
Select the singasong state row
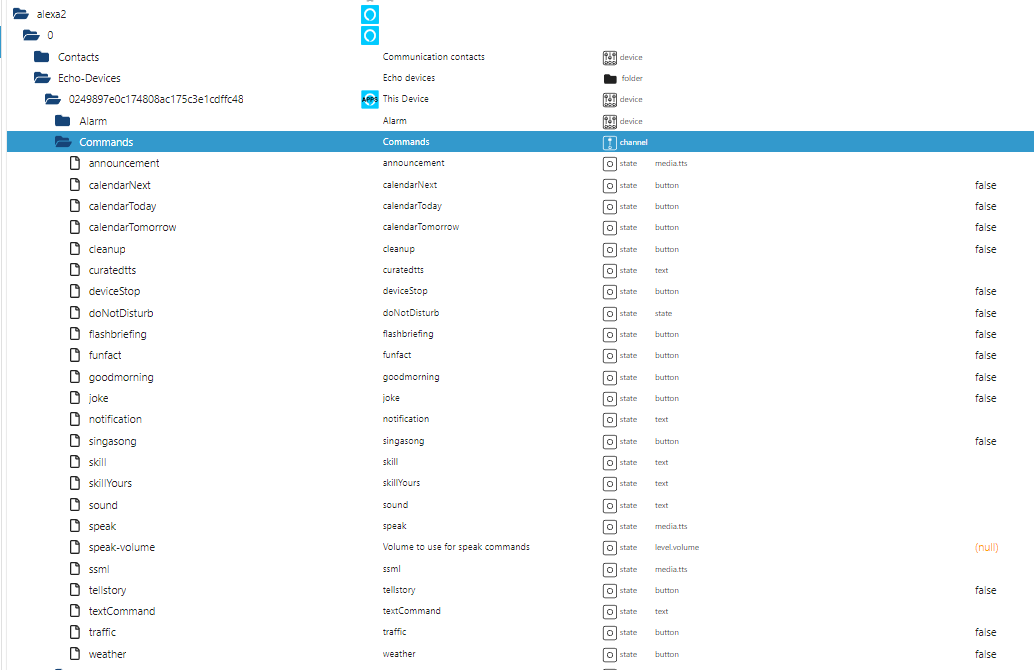tap(520, 441)
